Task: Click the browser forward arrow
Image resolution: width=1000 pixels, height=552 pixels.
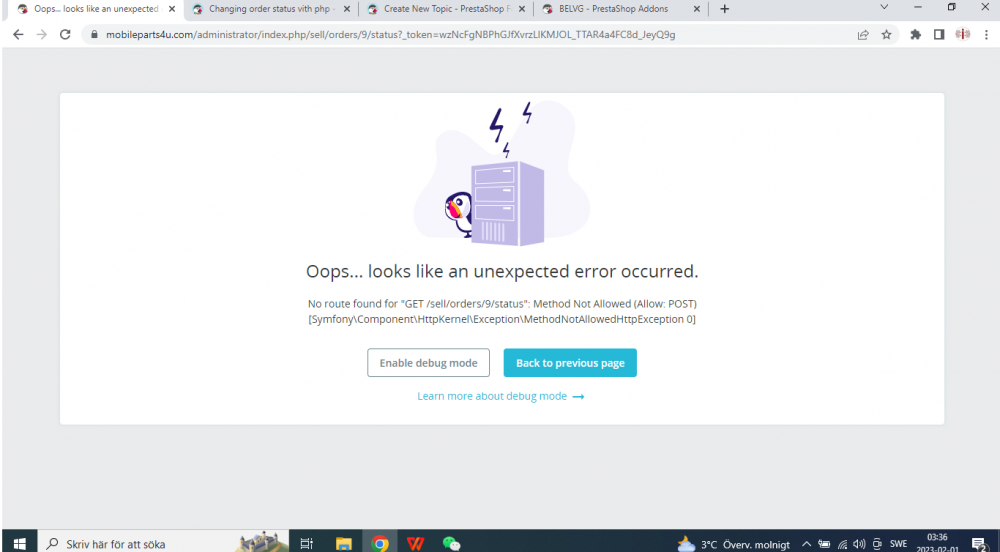Action: coord(41,34)
